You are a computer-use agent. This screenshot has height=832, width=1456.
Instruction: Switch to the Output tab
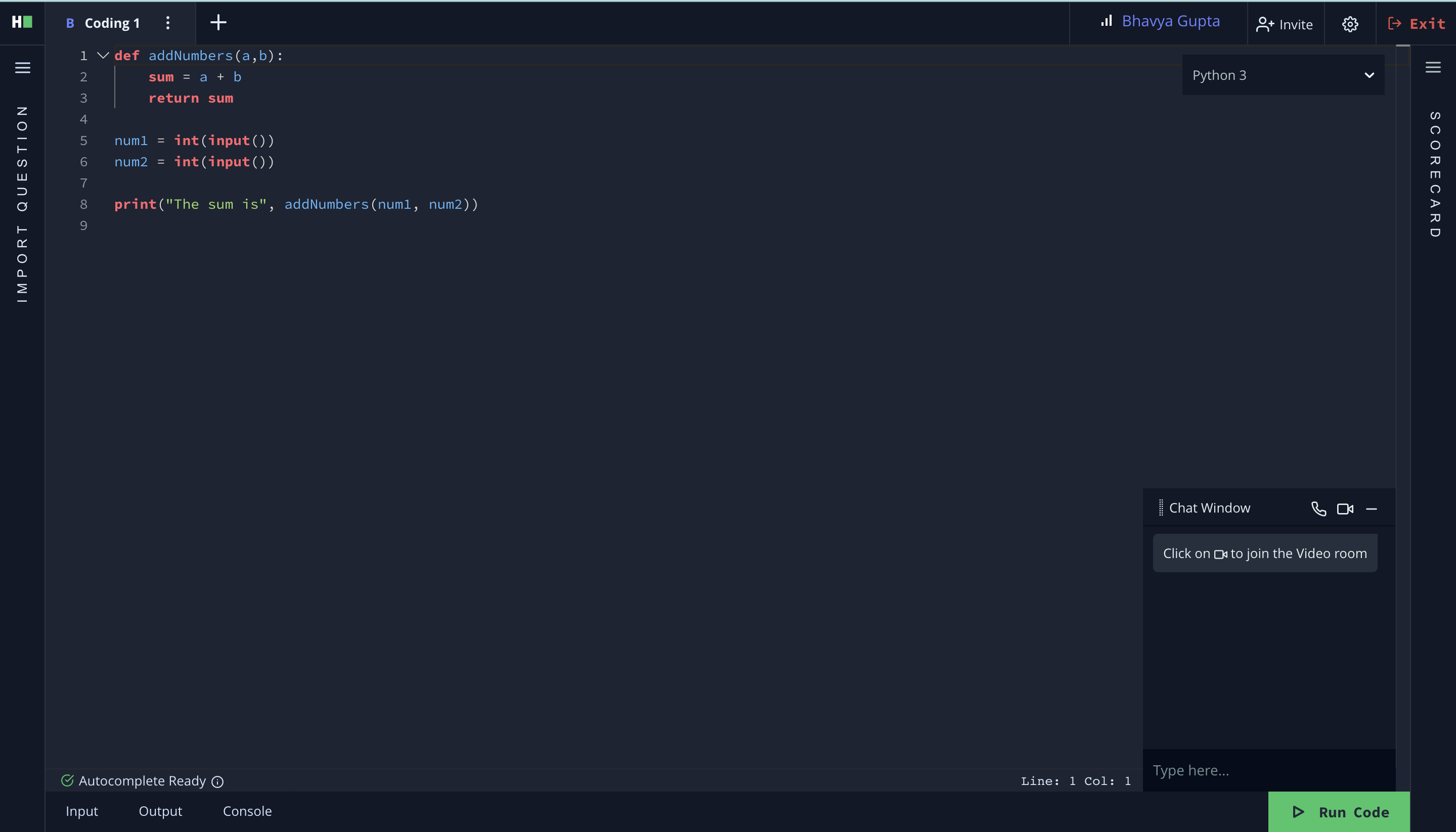[160, 811]
